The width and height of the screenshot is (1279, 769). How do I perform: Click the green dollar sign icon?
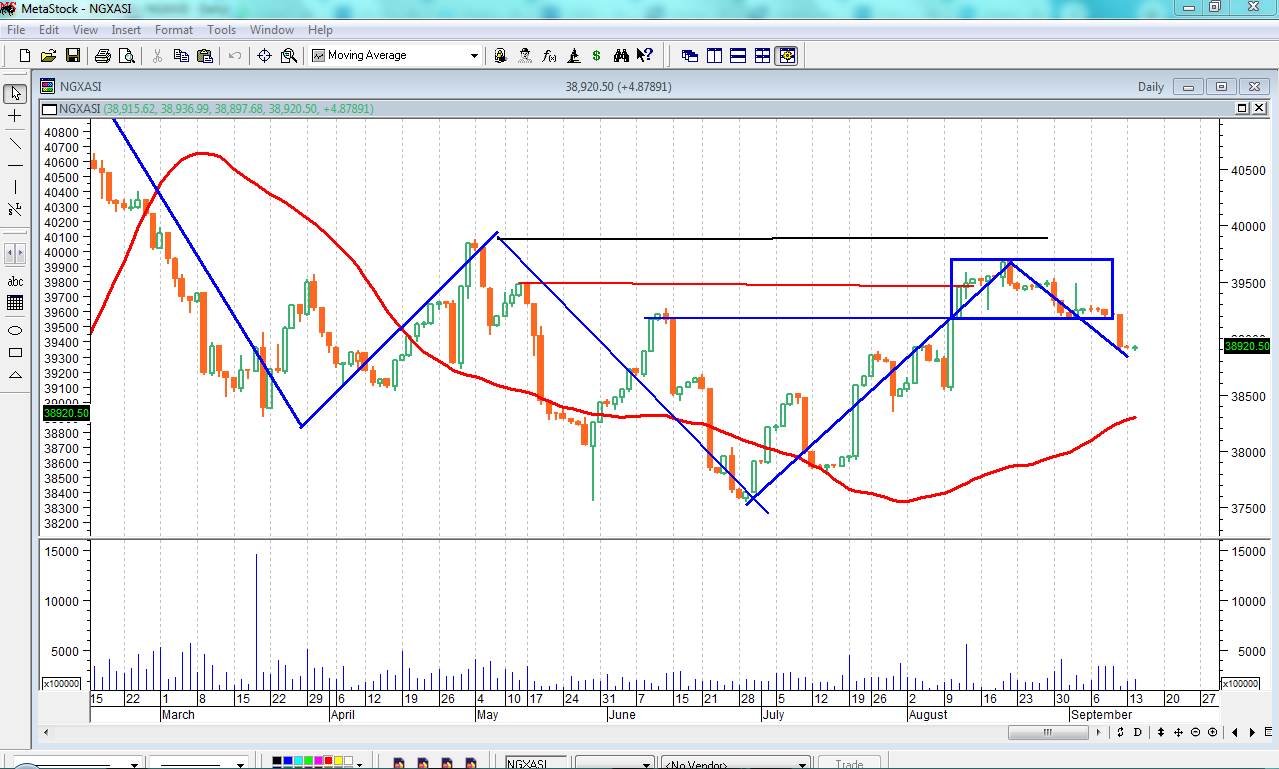[596, 56]
